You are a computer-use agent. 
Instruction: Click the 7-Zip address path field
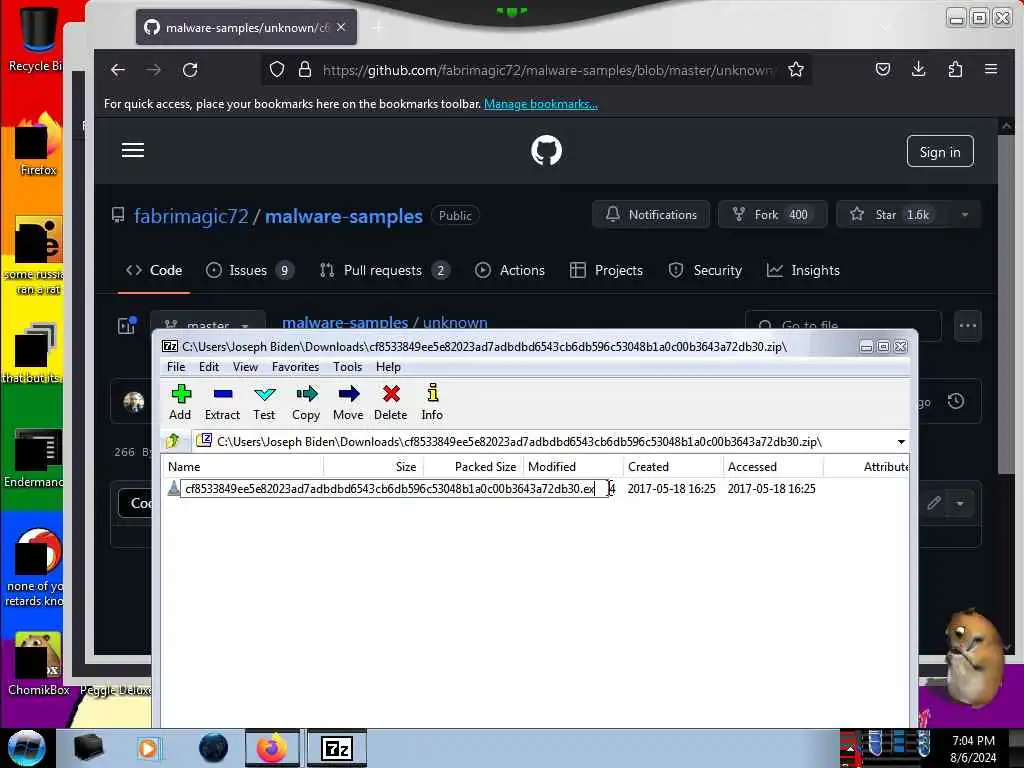[x=550, y=442]
